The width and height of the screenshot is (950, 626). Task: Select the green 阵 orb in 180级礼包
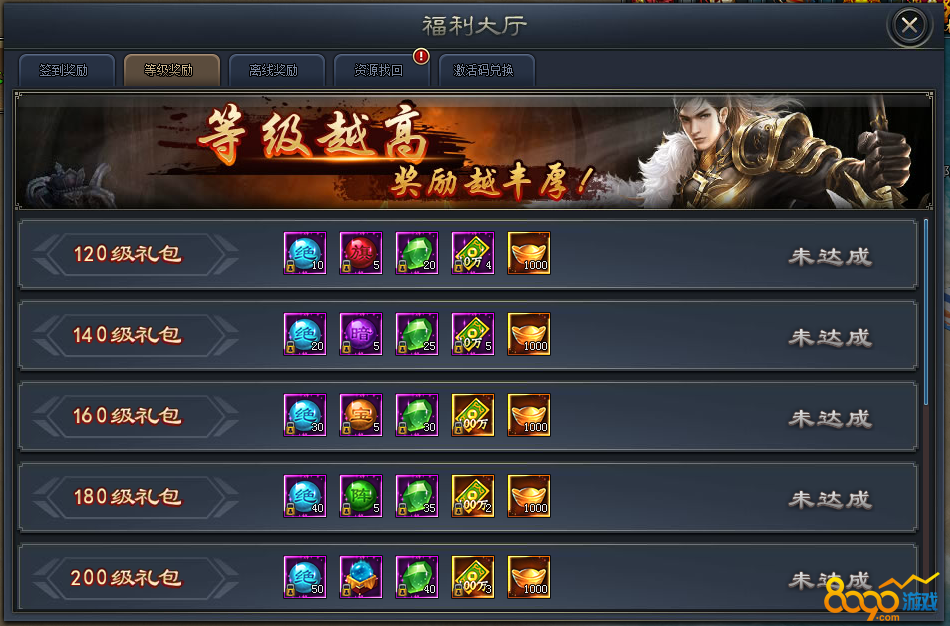360,496
